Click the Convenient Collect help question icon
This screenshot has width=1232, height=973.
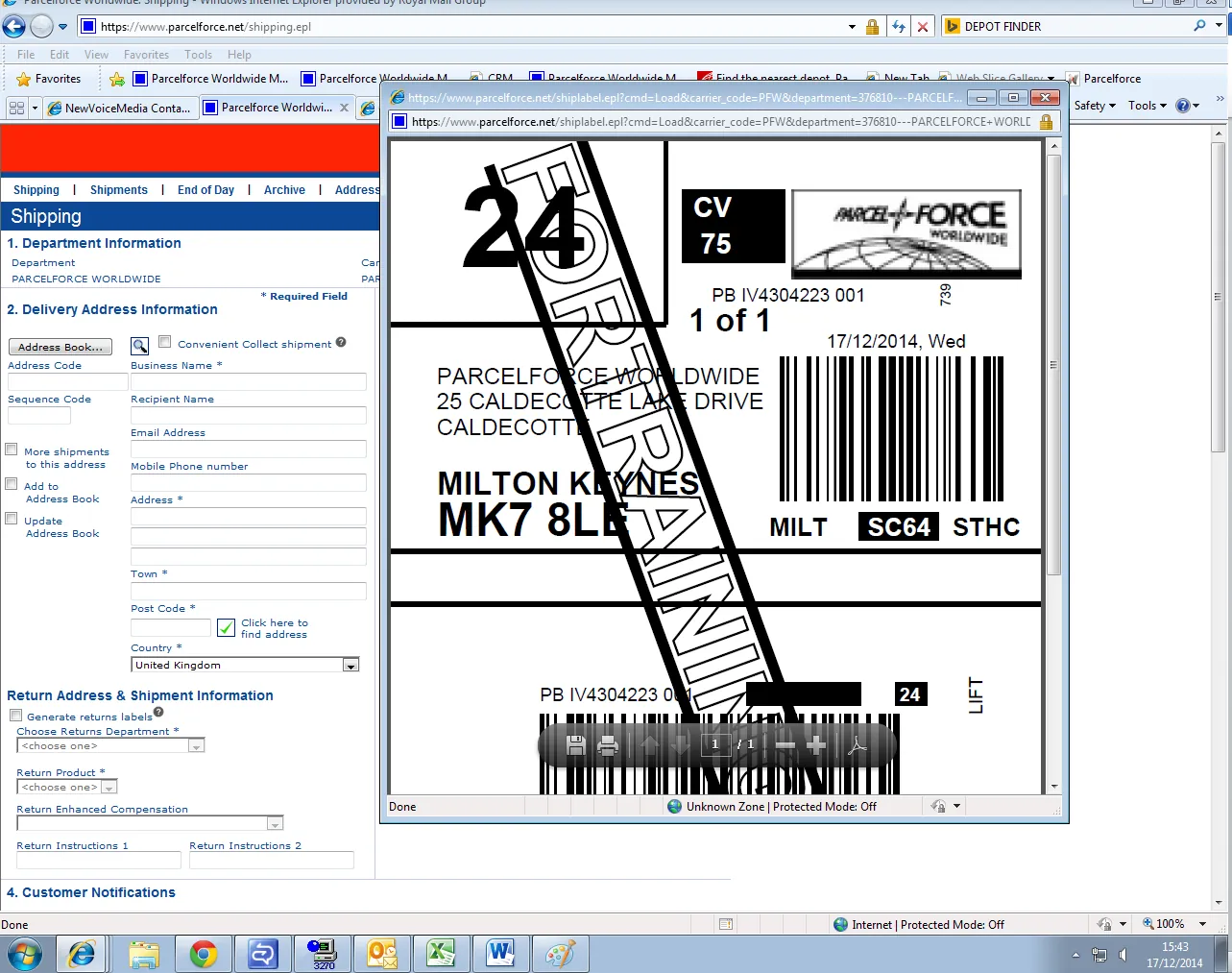coord(341,342)
